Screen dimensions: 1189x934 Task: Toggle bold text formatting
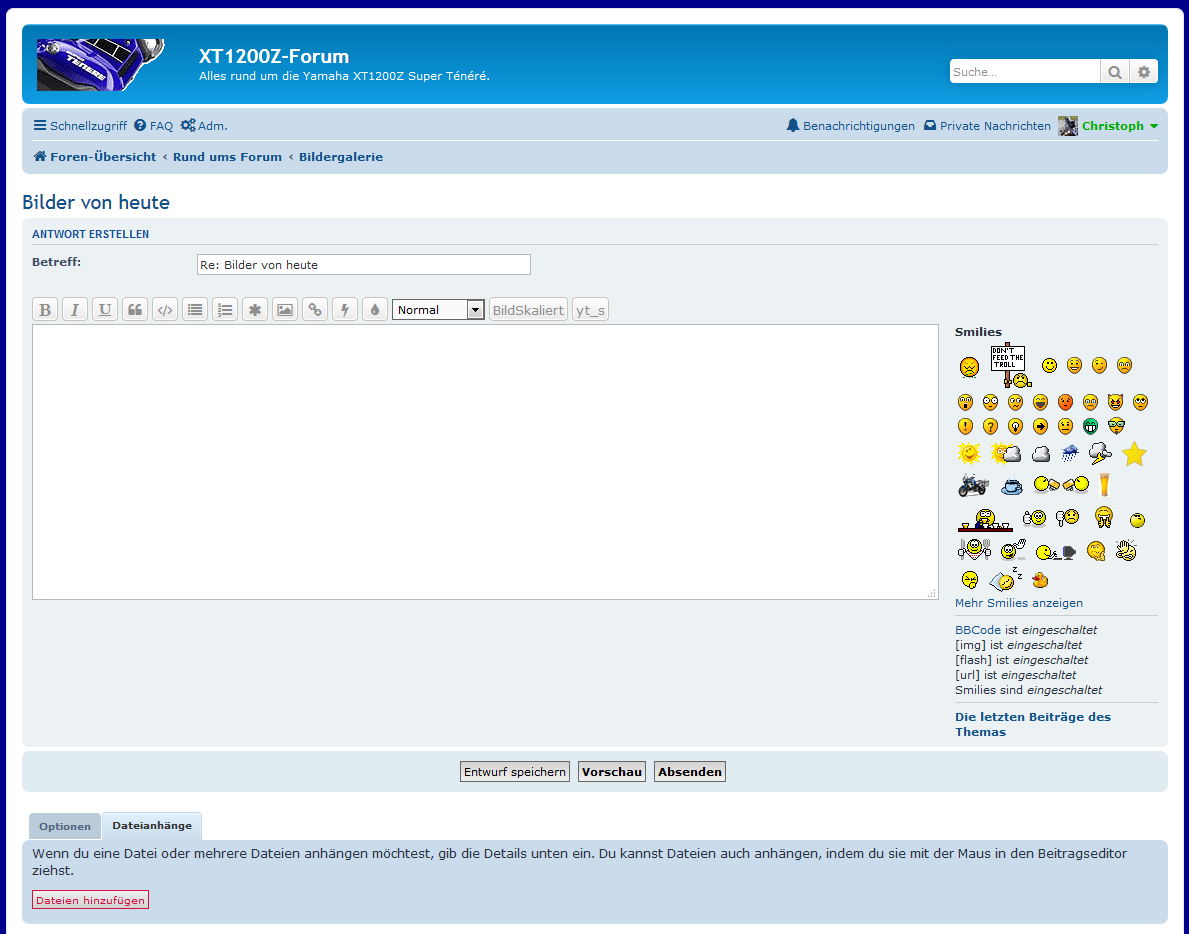(x=45, y=310)
